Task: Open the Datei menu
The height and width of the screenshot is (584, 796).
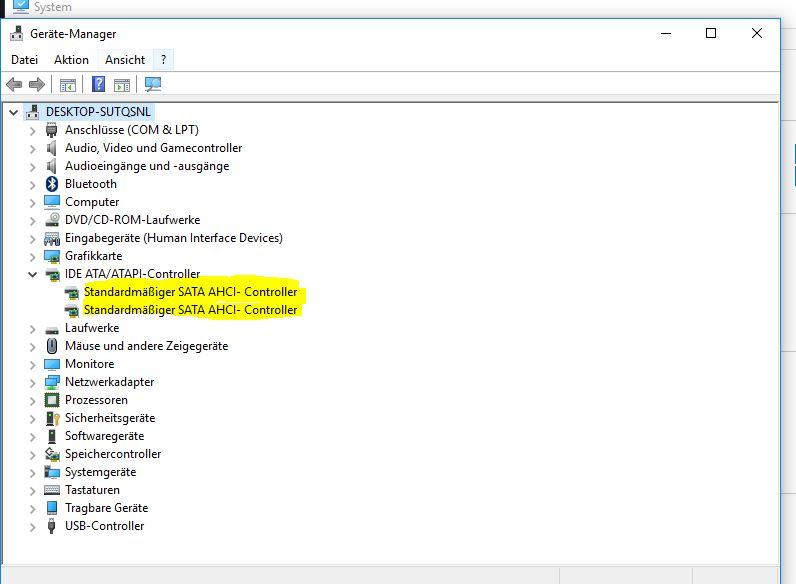Action: 24,60
